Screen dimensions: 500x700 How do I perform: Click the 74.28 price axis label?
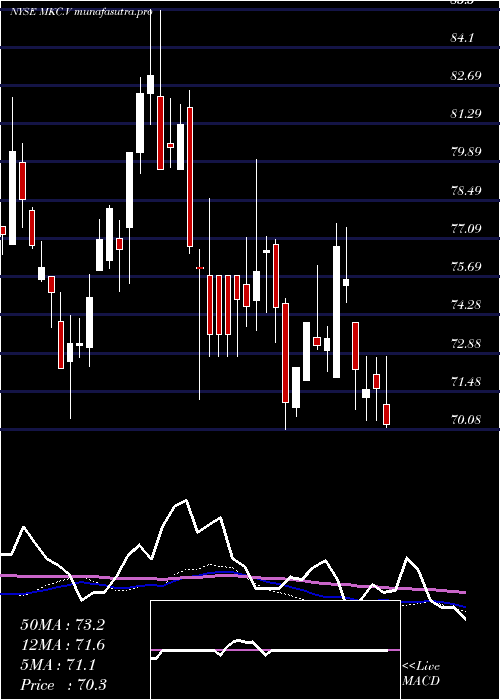click(466, 305)
